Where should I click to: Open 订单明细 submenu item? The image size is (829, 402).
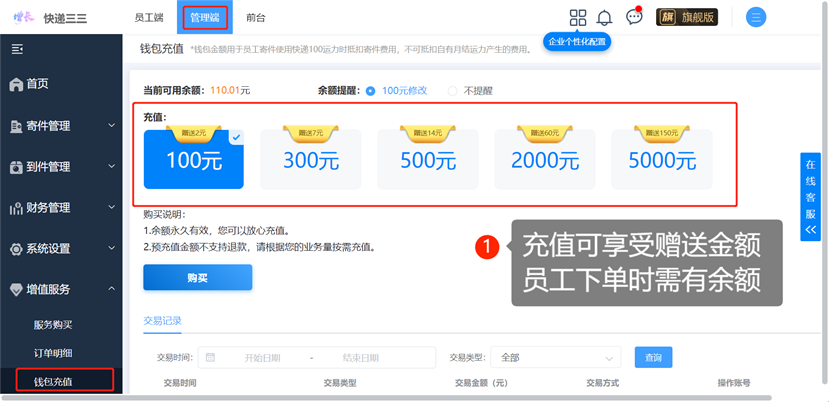(x=53, y=353)
